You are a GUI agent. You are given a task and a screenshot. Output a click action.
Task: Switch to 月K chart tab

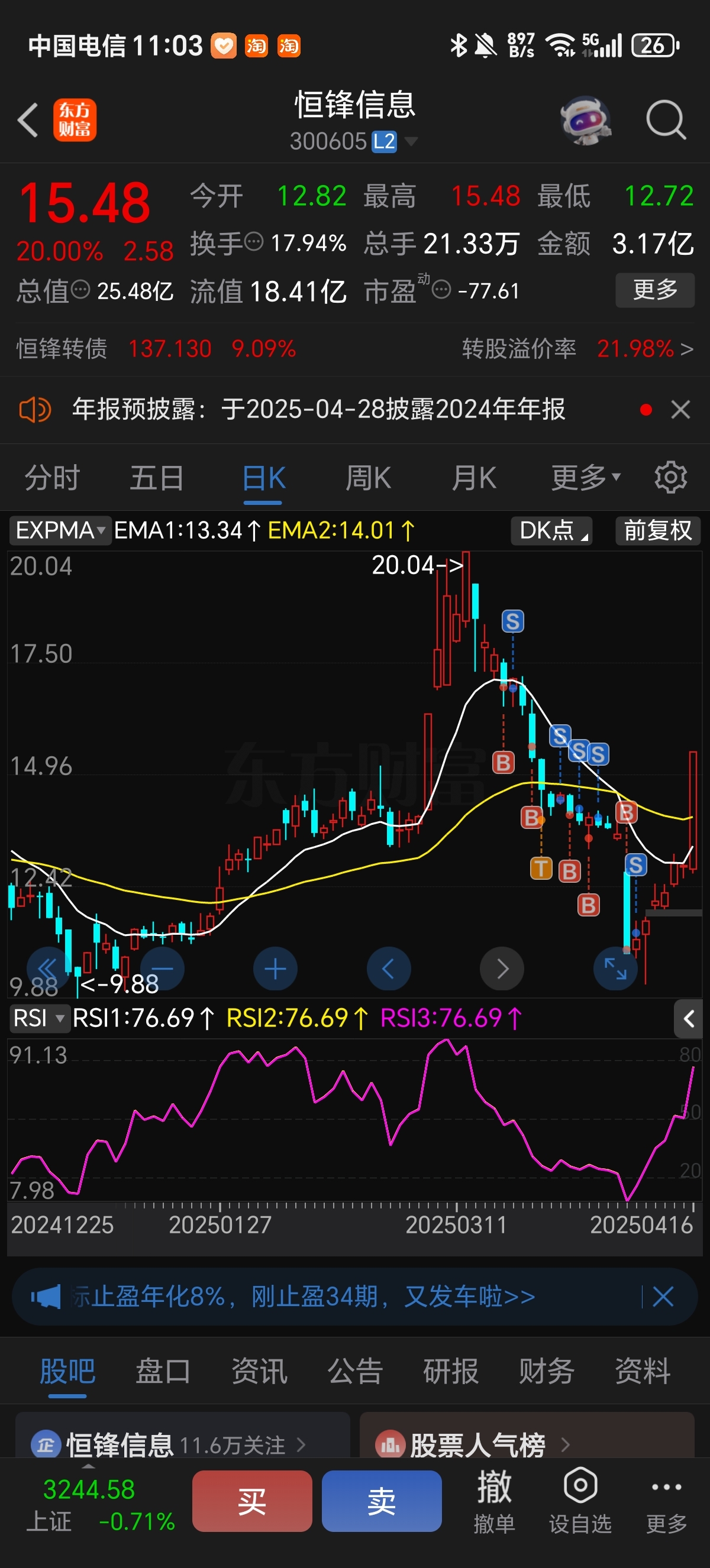pyautogui.click(x=474, y=478)
